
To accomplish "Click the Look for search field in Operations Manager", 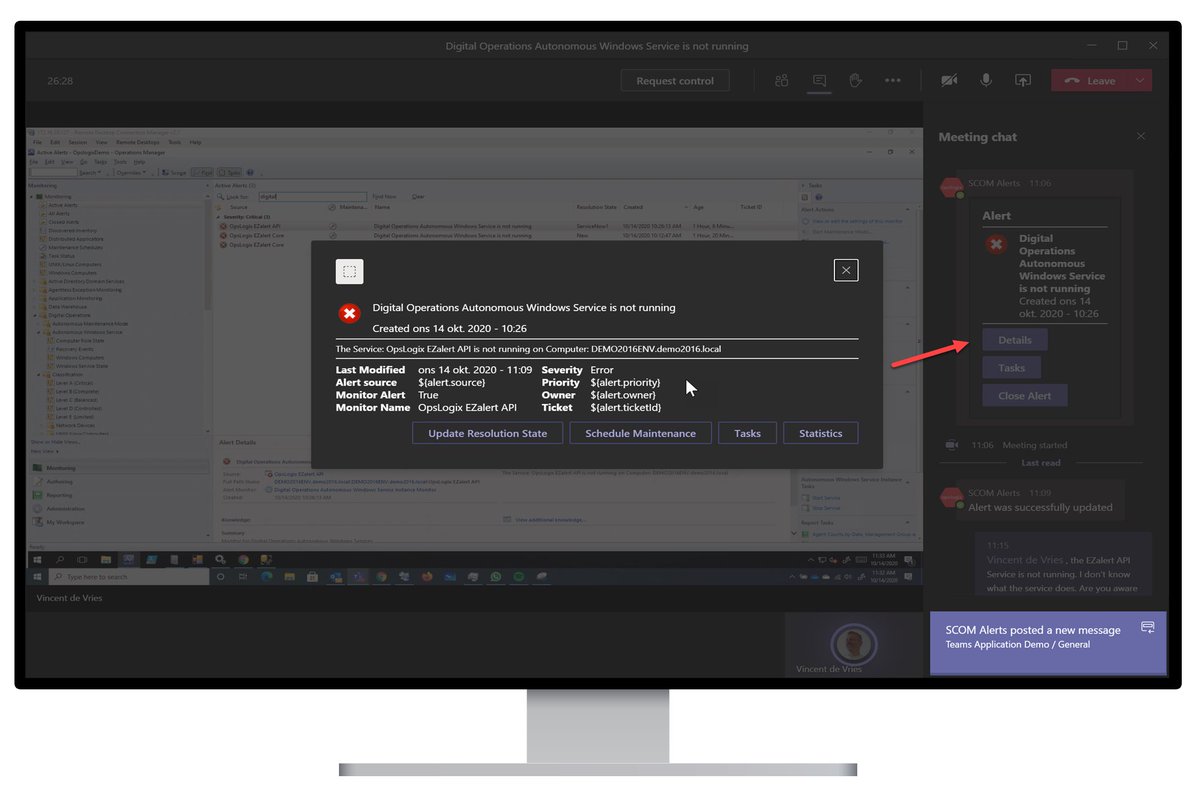I will click(312, 197).
